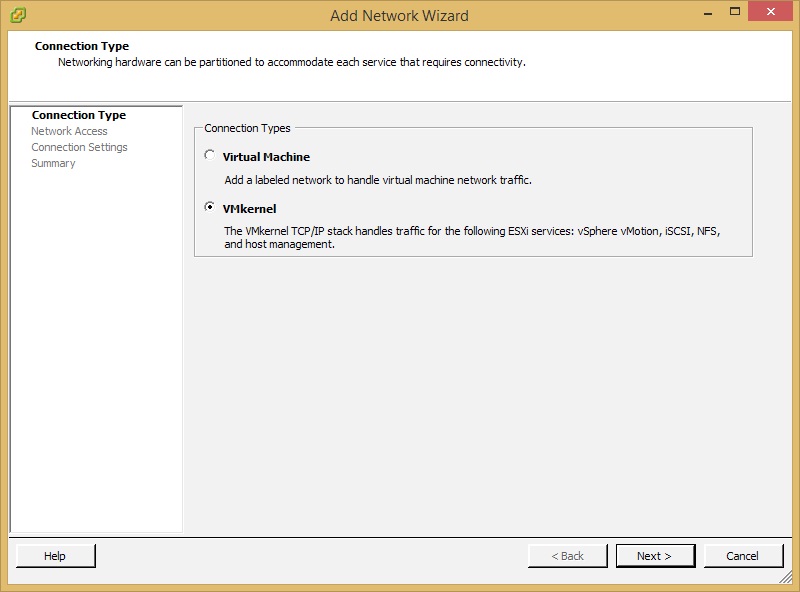Screen dimensions: 800x592
Task: Click the vSphere icon in title bar
Action: pos(18,15)
